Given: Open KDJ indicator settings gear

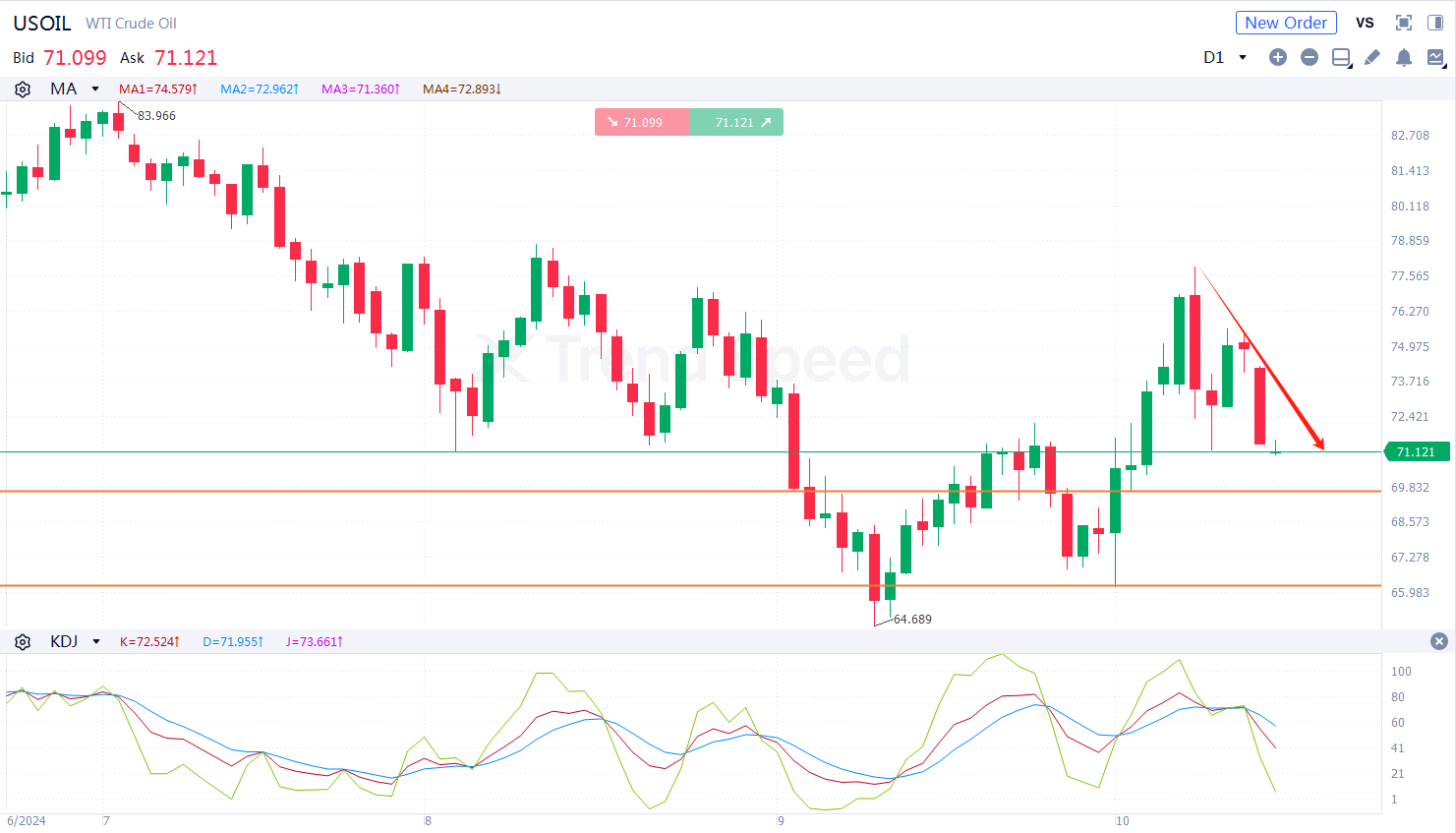Looking at the screenshot, I should pos(23,642).
